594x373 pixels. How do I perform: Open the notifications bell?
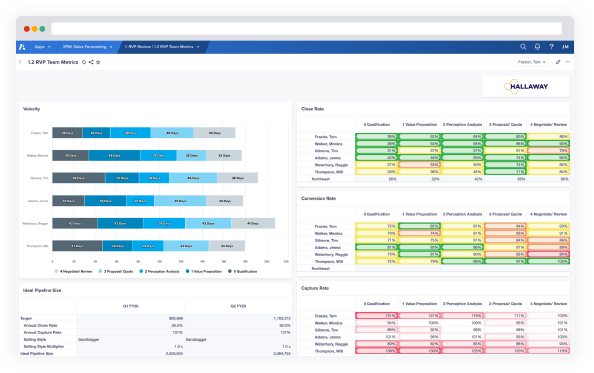537,47
